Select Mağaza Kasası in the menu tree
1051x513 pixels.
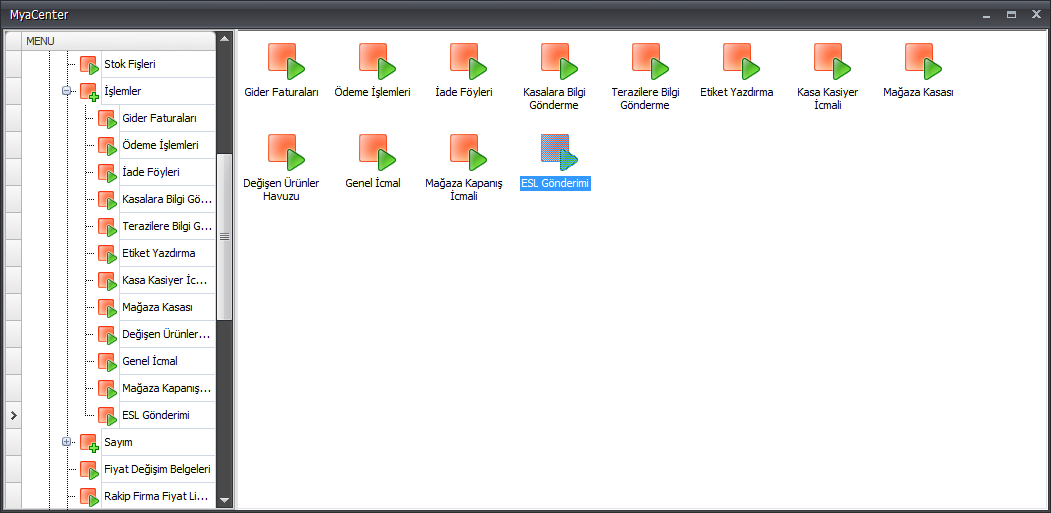pos(158,307)
